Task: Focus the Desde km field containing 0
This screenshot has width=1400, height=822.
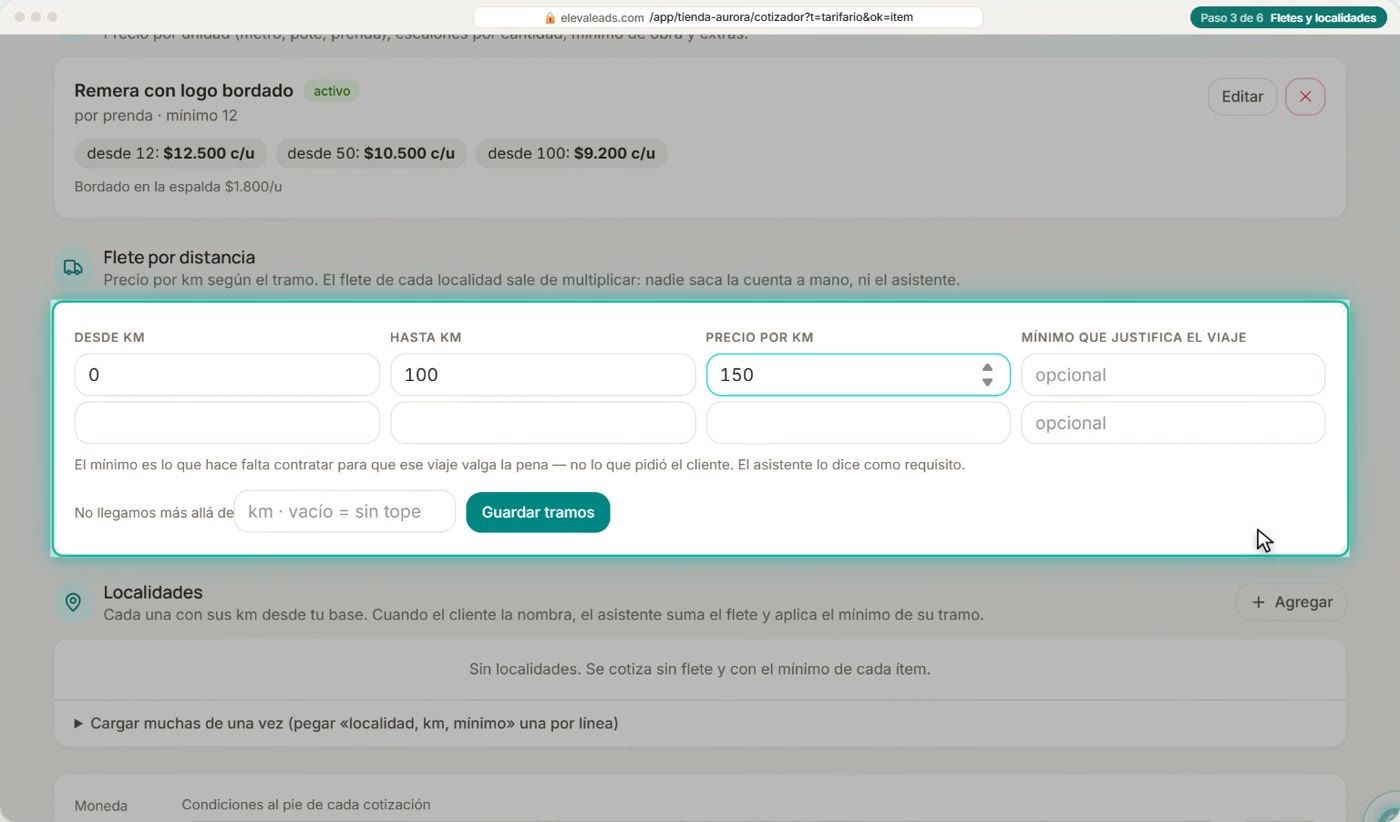Action: pyautogui.click(x=227, y=375)
